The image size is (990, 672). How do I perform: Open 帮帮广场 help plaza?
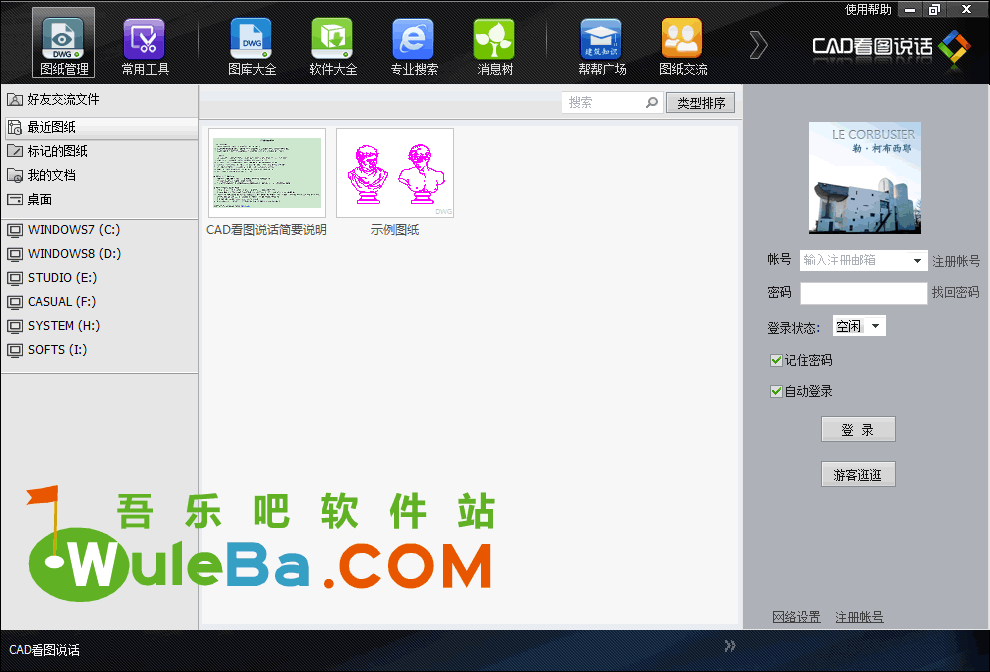(x=602, y=47)
